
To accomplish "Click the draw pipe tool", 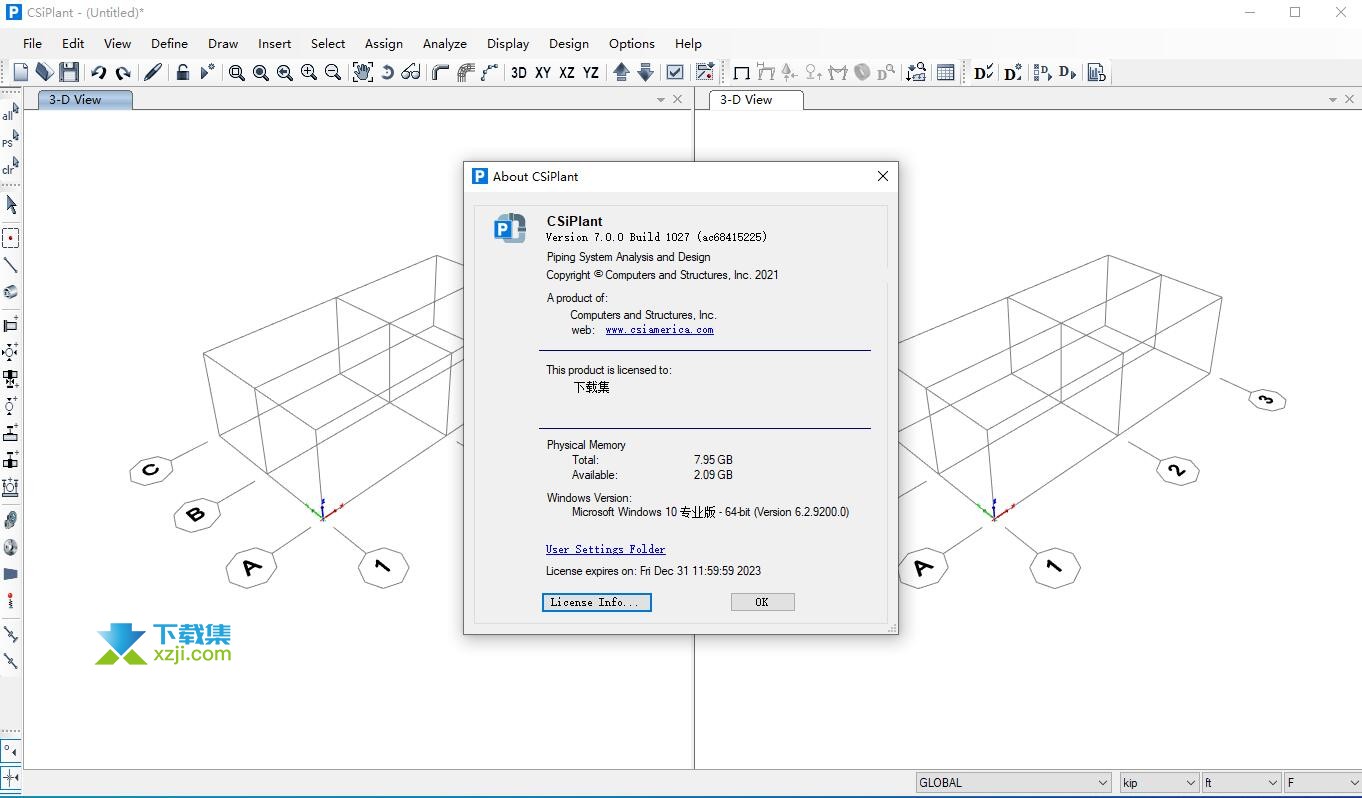I will (x=10, y=292).
